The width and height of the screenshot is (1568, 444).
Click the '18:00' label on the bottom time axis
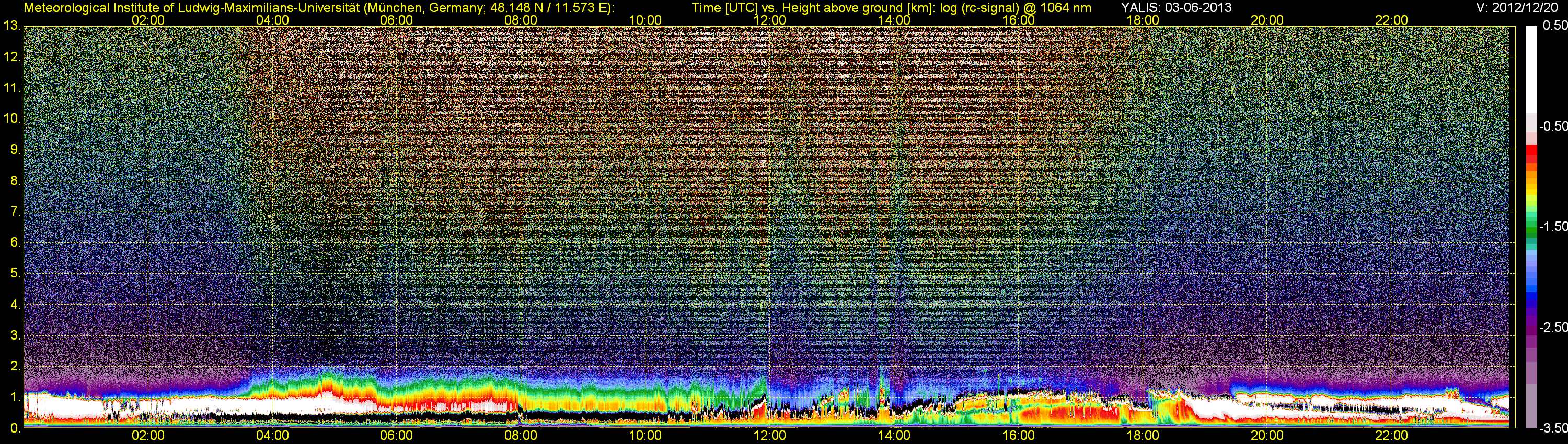tap(1143, 436)
